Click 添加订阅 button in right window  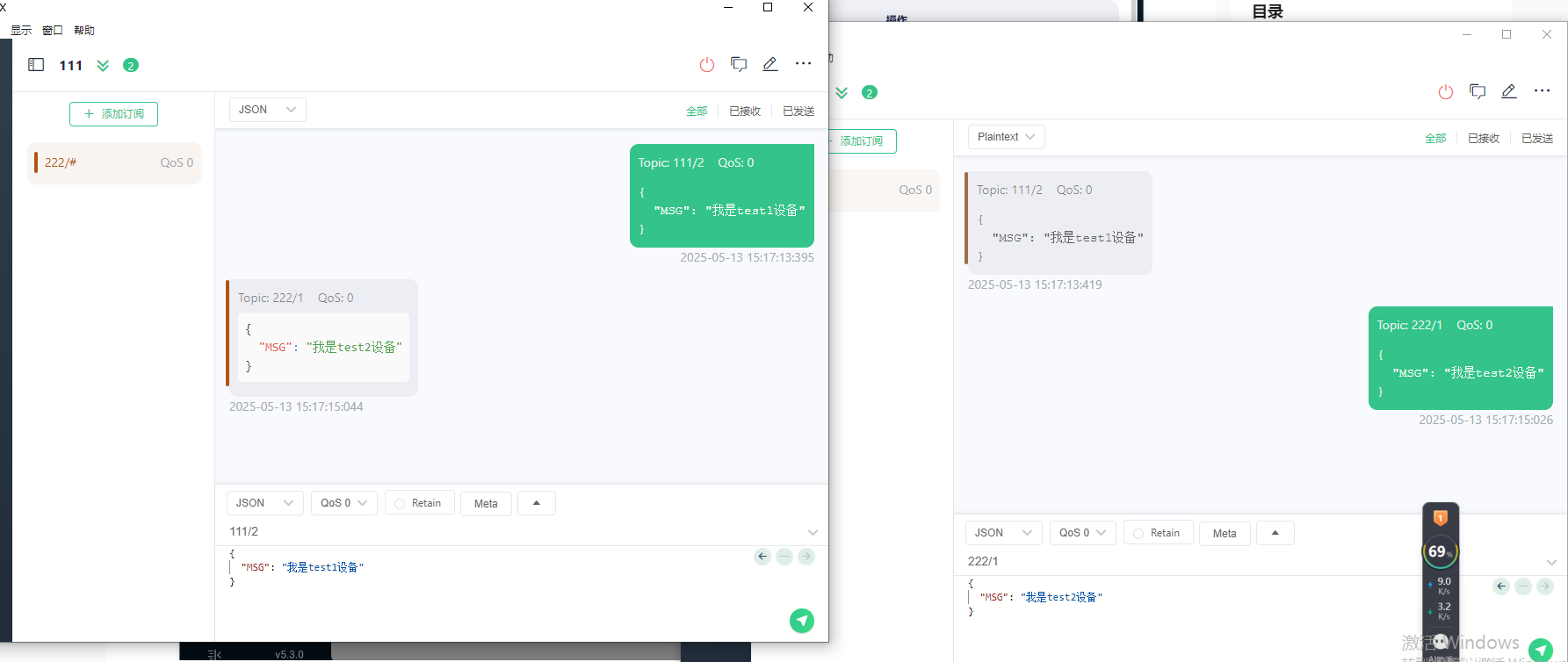point(862,141)
